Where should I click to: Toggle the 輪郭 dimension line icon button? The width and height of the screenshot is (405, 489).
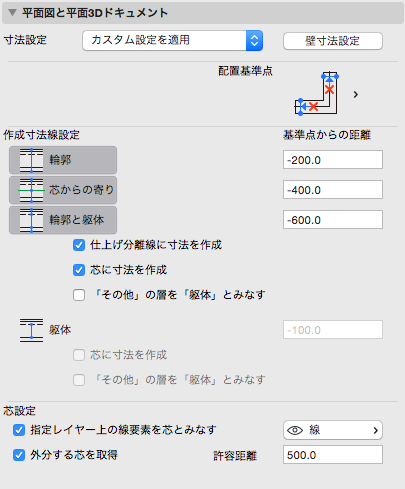[63, 160]
